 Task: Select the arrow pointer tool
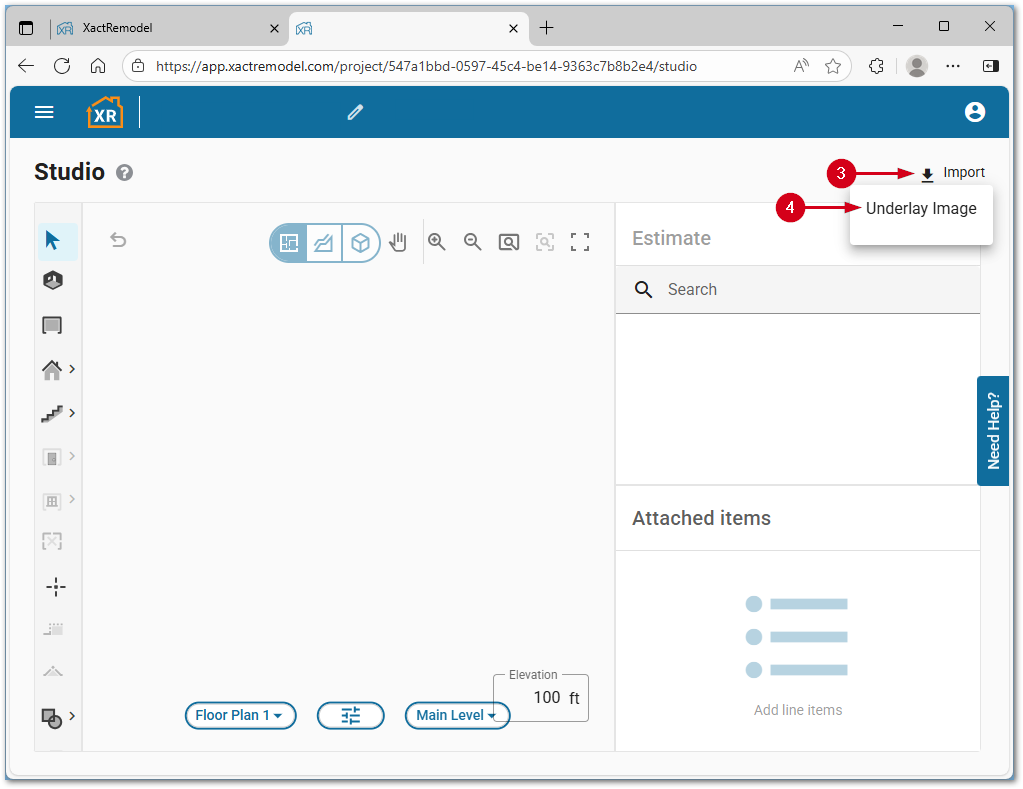tap(53, 241)
